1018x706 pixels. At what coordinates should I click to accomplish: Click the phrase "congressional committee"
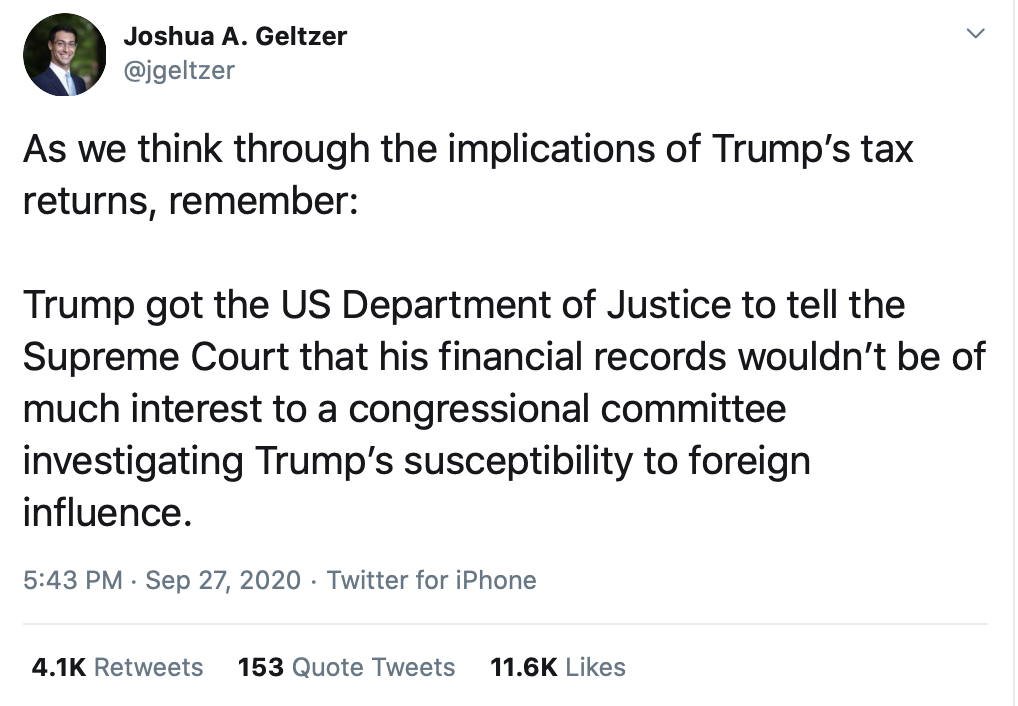pos(567,409)
